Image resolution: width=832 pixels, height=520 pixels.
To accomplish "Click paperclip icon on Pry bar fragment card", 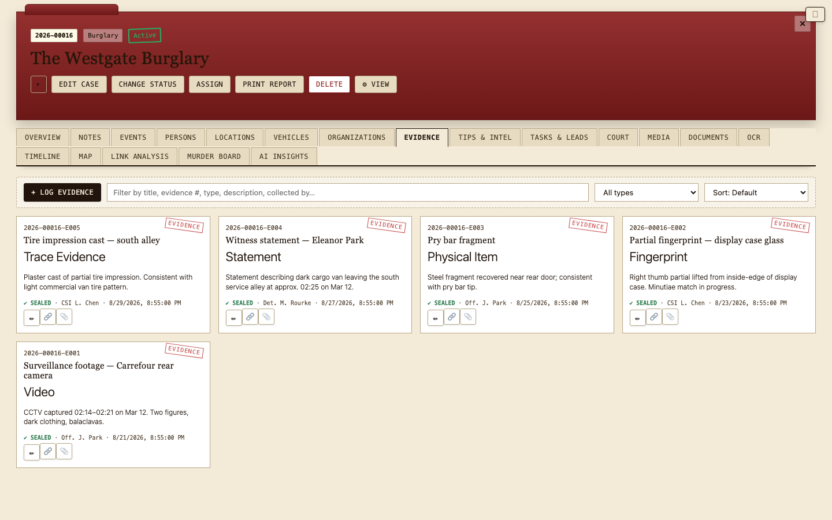I will pos(468,317).
